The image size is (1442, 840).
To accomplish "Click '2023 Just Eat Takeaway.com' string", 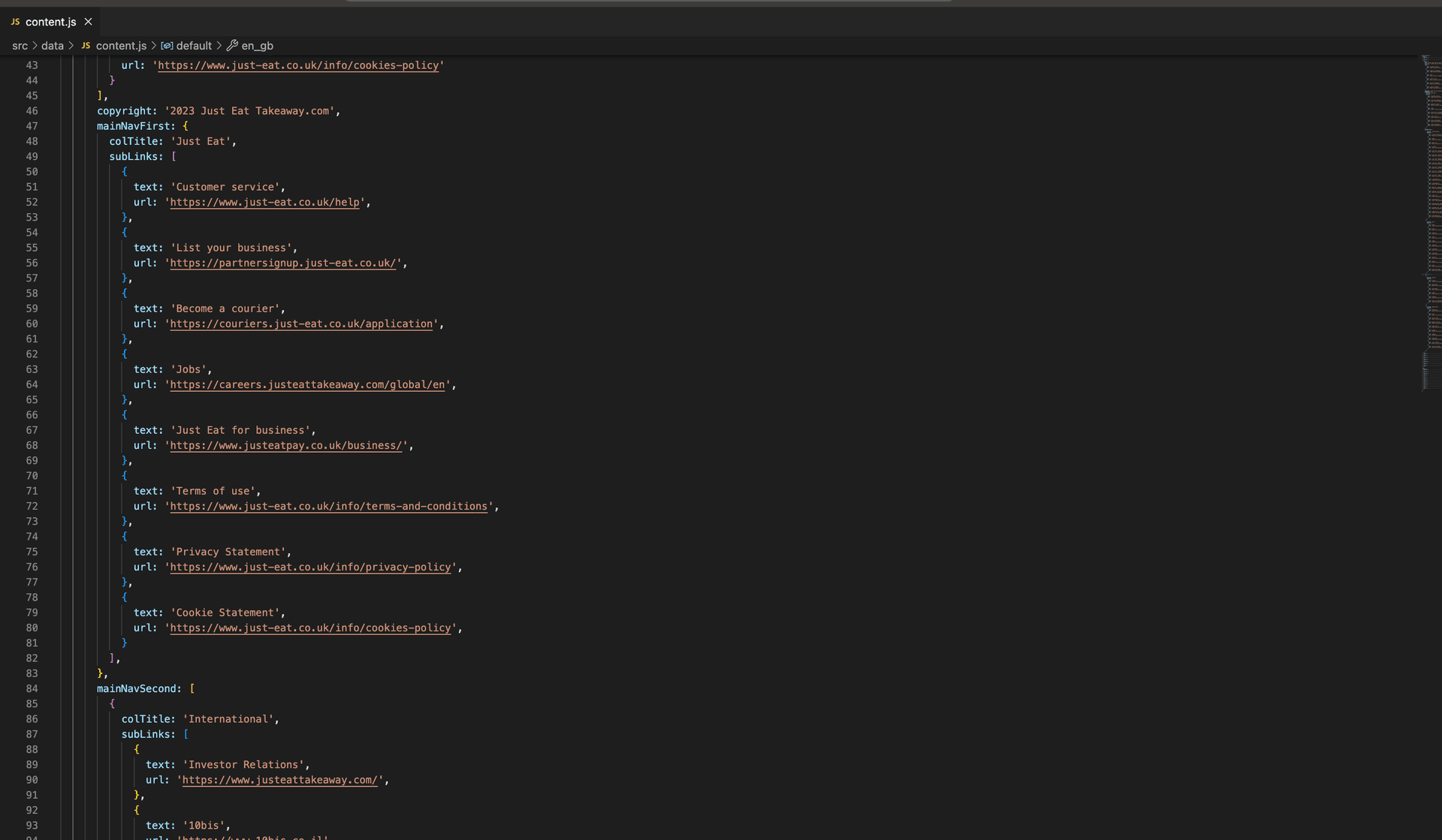I will pyautogui.click(x=249, y=111).
